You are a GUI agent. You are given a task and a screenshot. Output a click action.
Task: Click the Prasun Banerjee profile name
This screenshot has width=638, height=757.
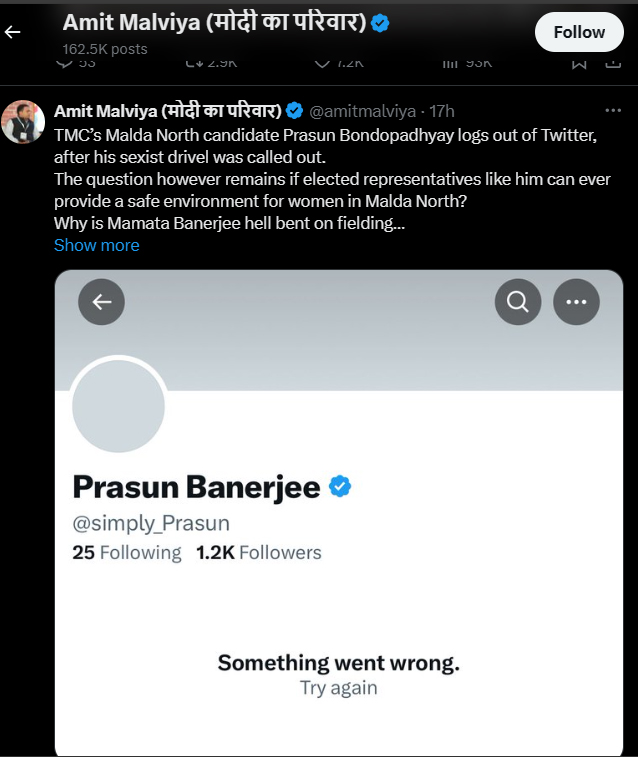(196, 487)
